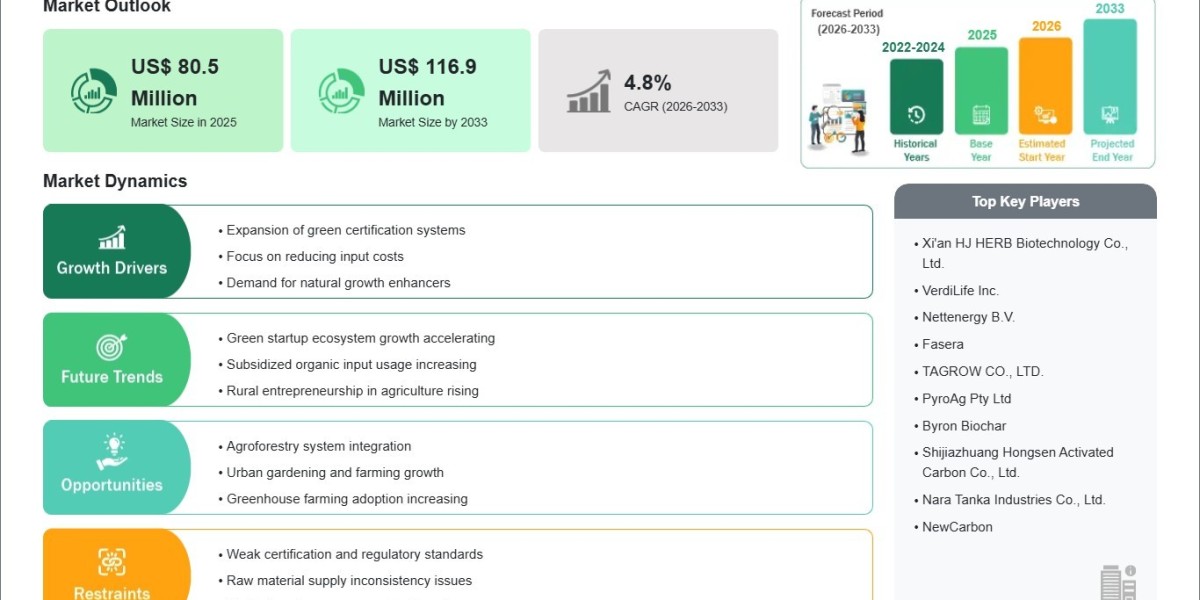This screenshot has height=600, width=1200.
Task: Select the orange Restraints label block
Action: coord(117,565)
